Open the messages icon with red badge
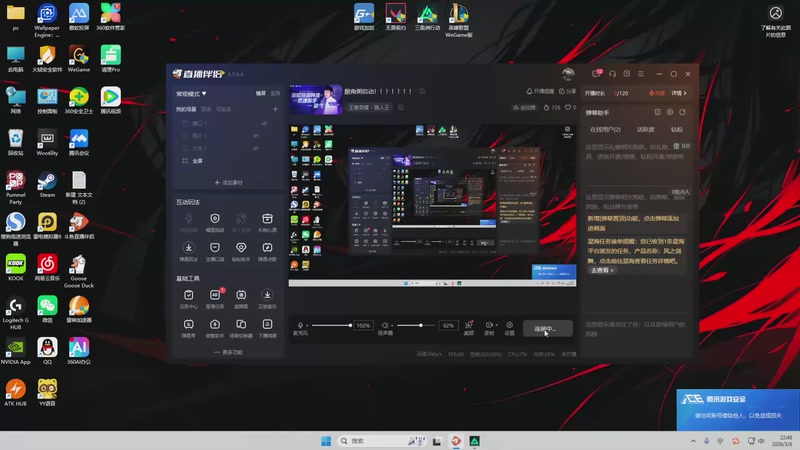The width and height of the screenshot is (800, 450). tap(596, 73)
